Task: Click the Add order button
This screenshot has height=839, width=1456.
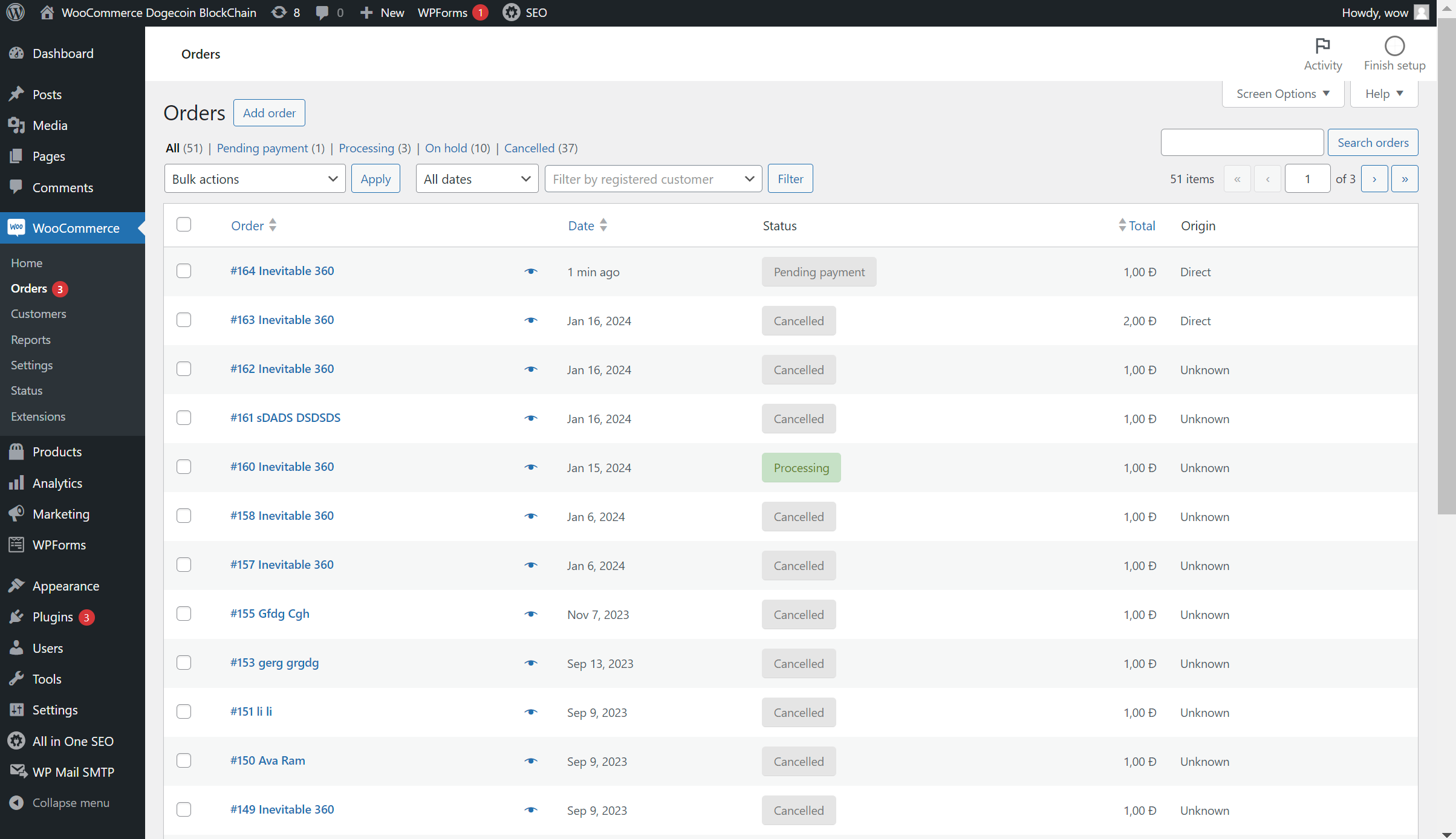Action: (x=269, y=113)
